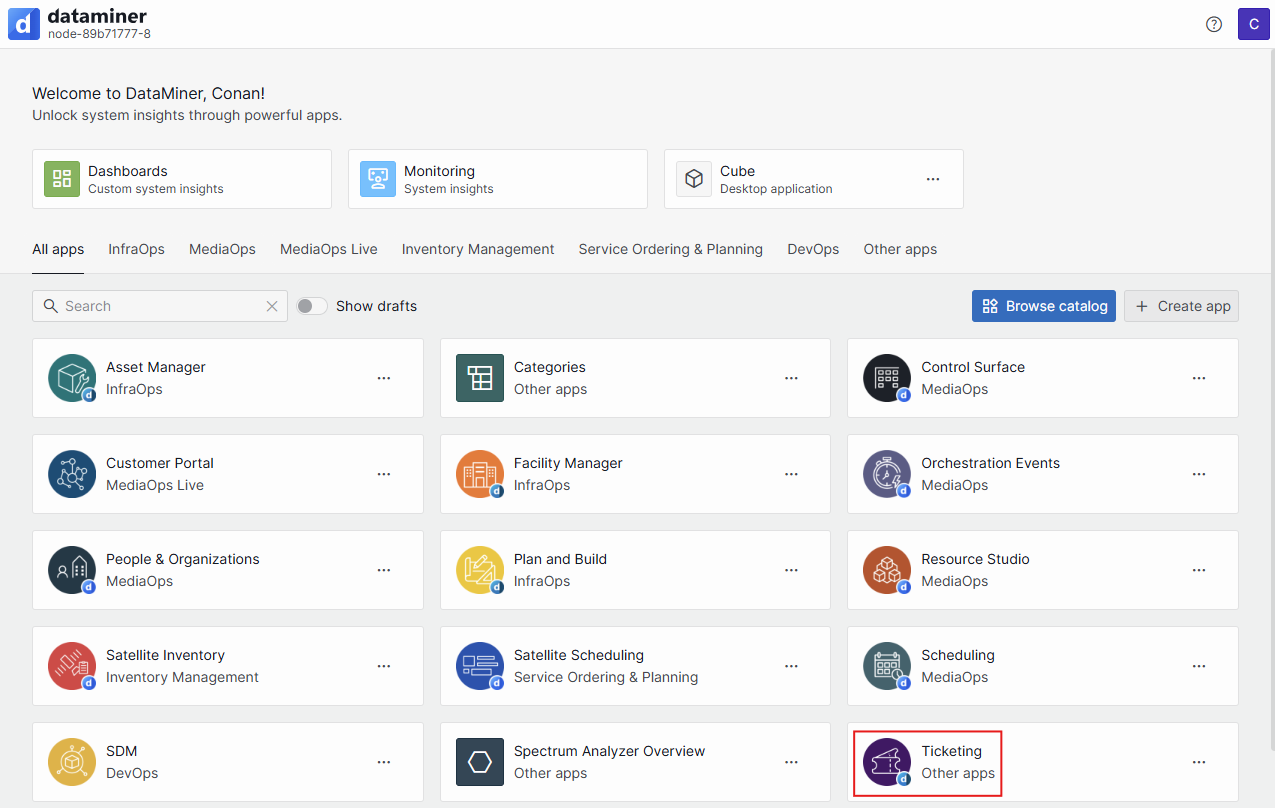Open Plan and Build more options menu
Image resolution: width=1275 pixels, height=808 pixels.
pos(791,570)
